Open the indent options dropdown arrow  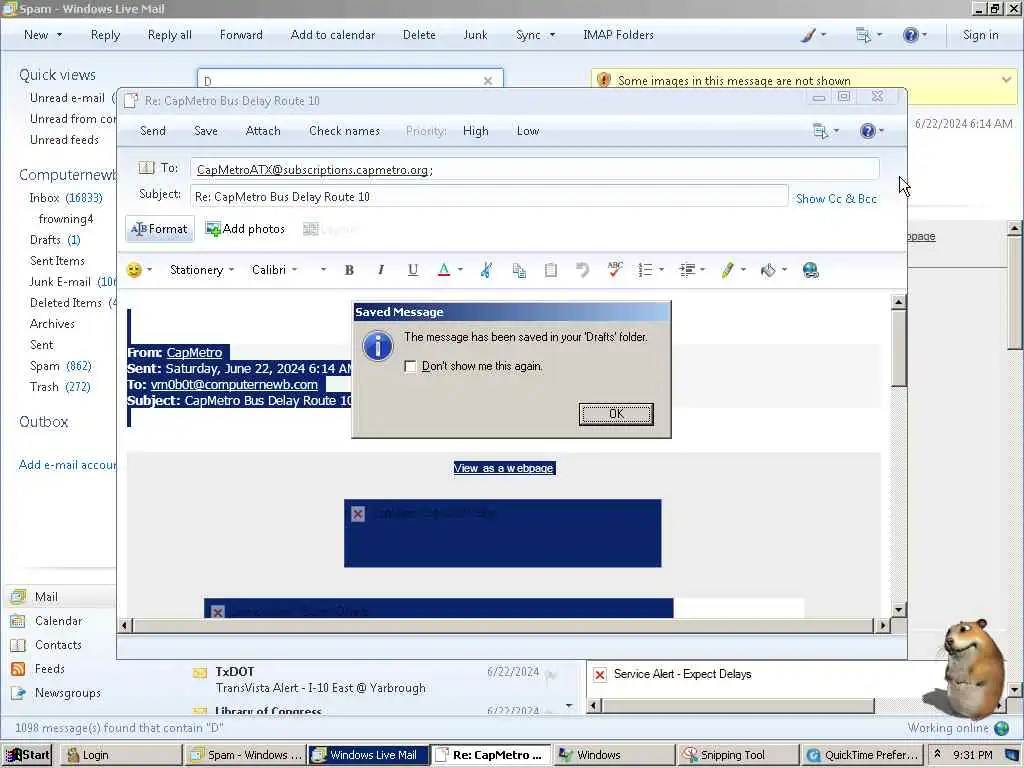coord(703,270)
